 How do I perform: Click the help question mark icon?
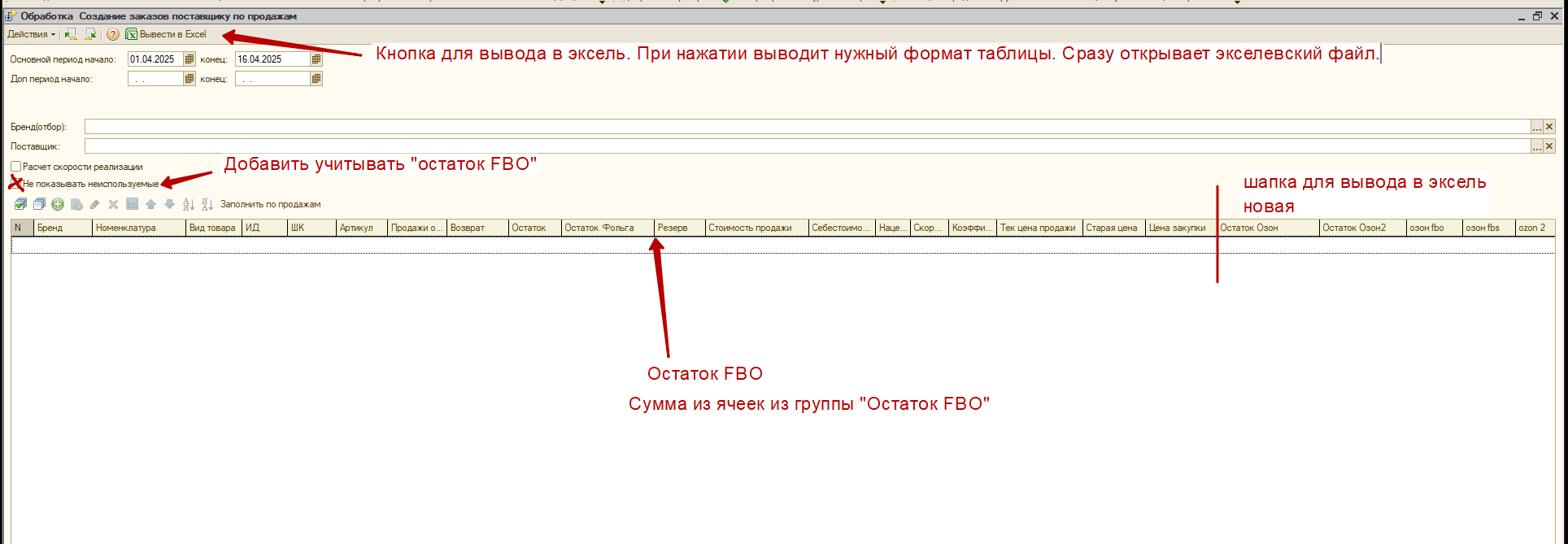click(113, 34)
